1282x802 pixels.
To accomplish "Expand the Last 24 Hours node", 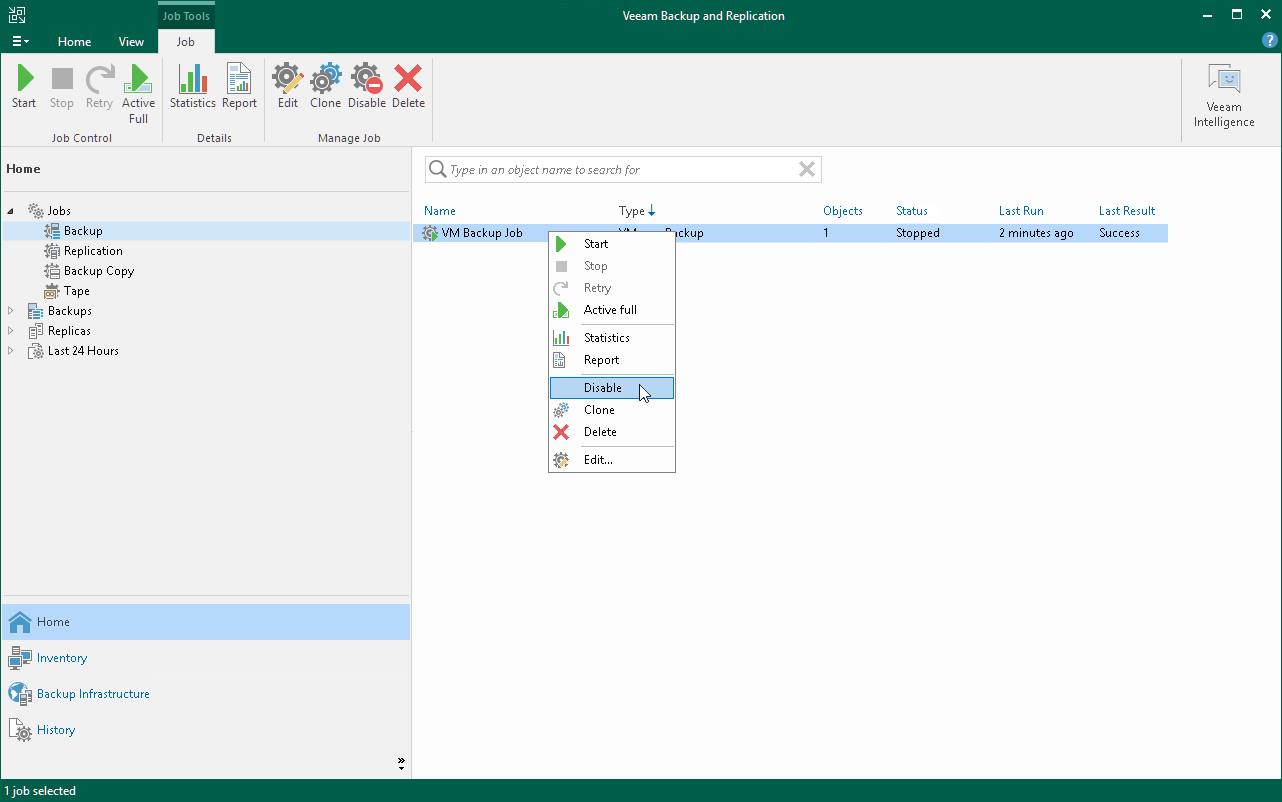I will tap(11, 351).
